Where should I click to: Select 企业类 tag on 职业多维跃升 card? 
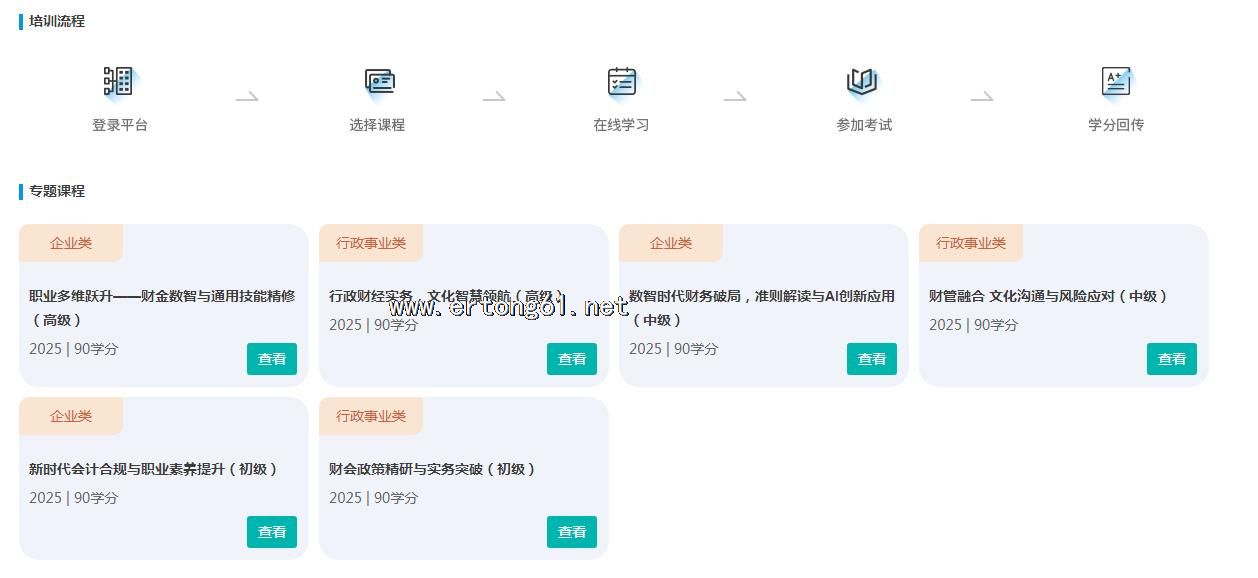(x=71, y=243)
